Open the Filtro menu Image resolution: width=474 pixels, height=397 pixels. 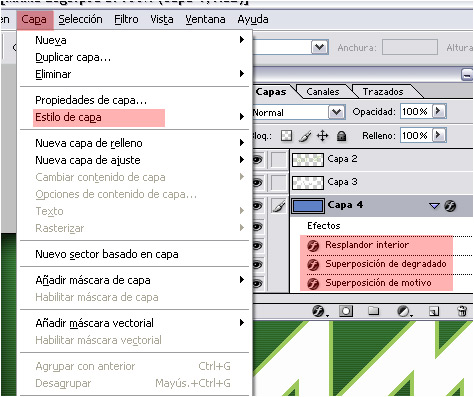126,20
